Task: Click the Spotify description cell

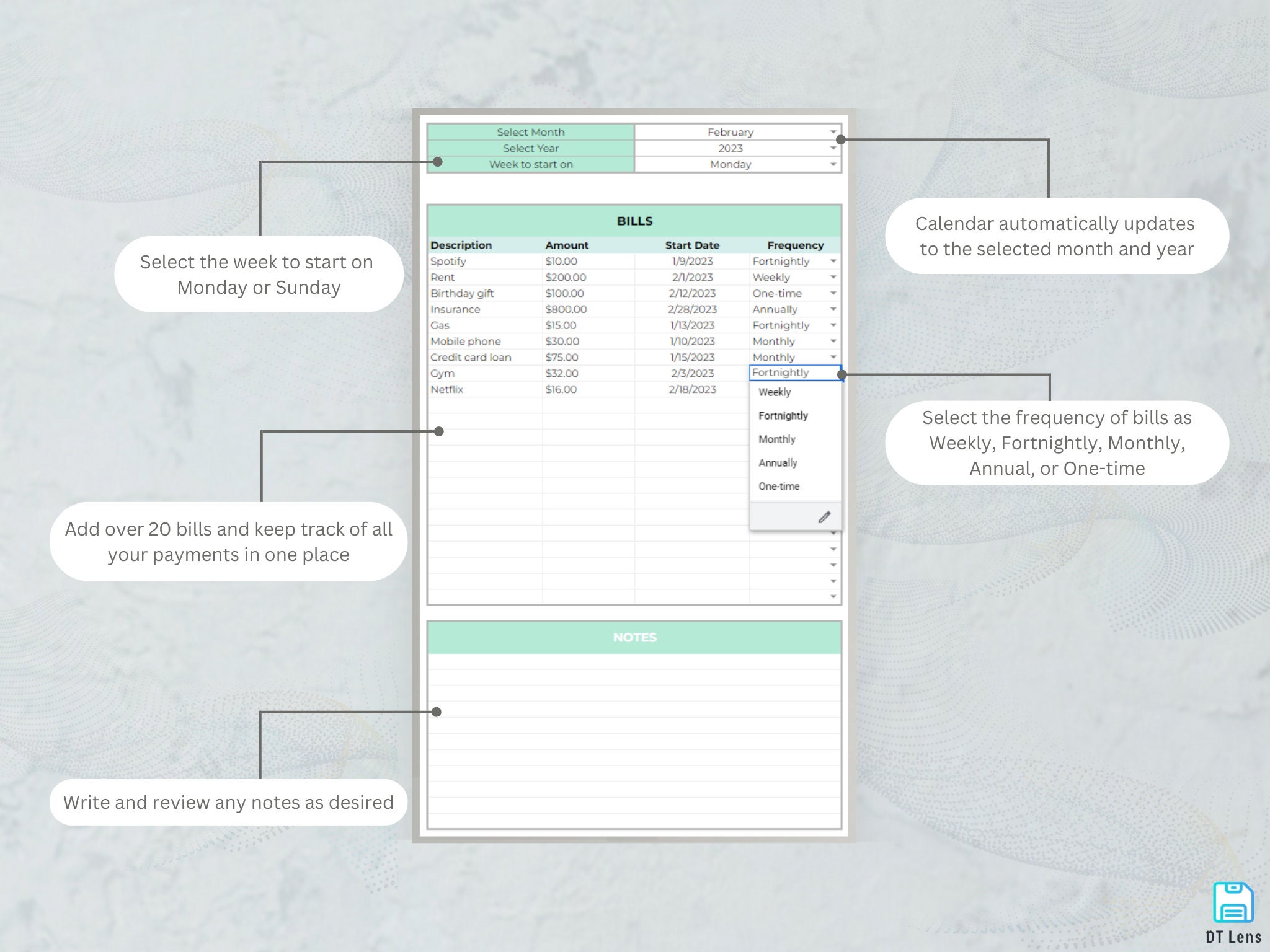Action: (448, 261)
